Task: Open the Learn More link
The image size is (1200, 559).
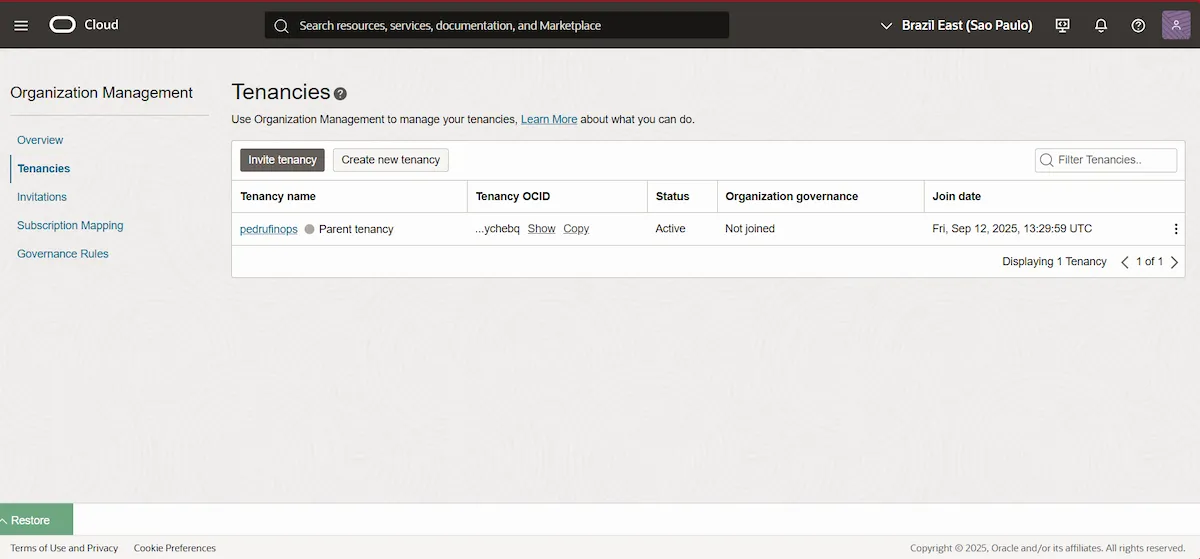Action: point(549,119)
